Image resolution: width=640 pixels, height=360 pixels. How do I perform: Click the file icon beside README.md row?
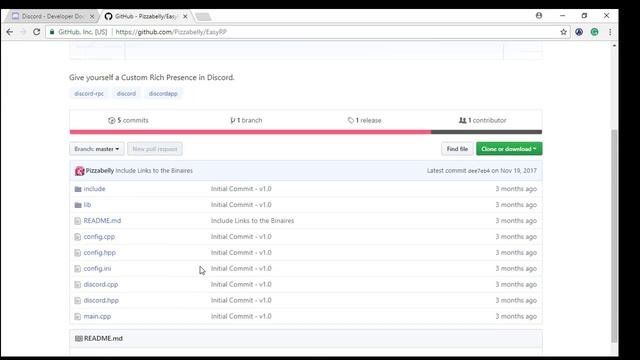tap(78, 221)
